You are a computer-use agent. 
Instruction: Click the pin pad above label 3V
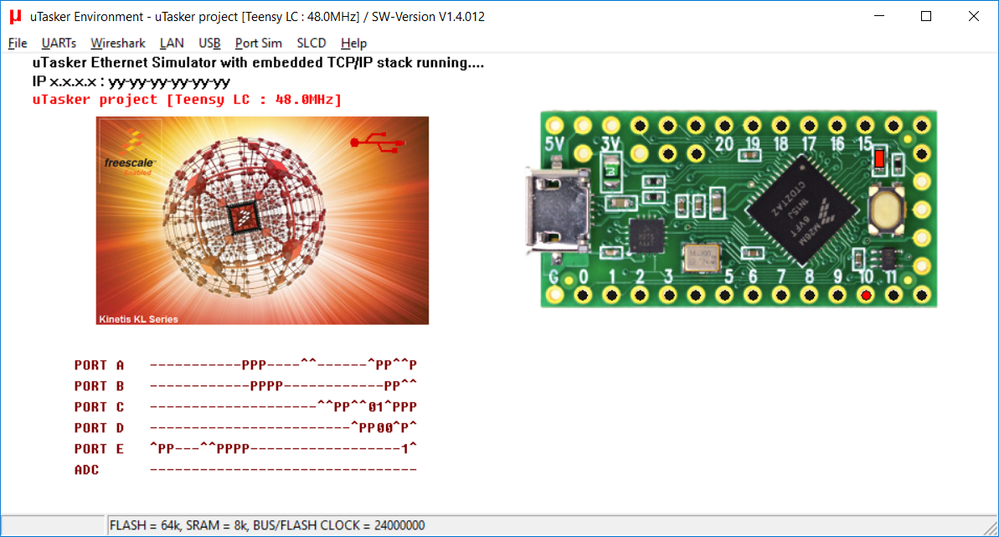point(611,125)
